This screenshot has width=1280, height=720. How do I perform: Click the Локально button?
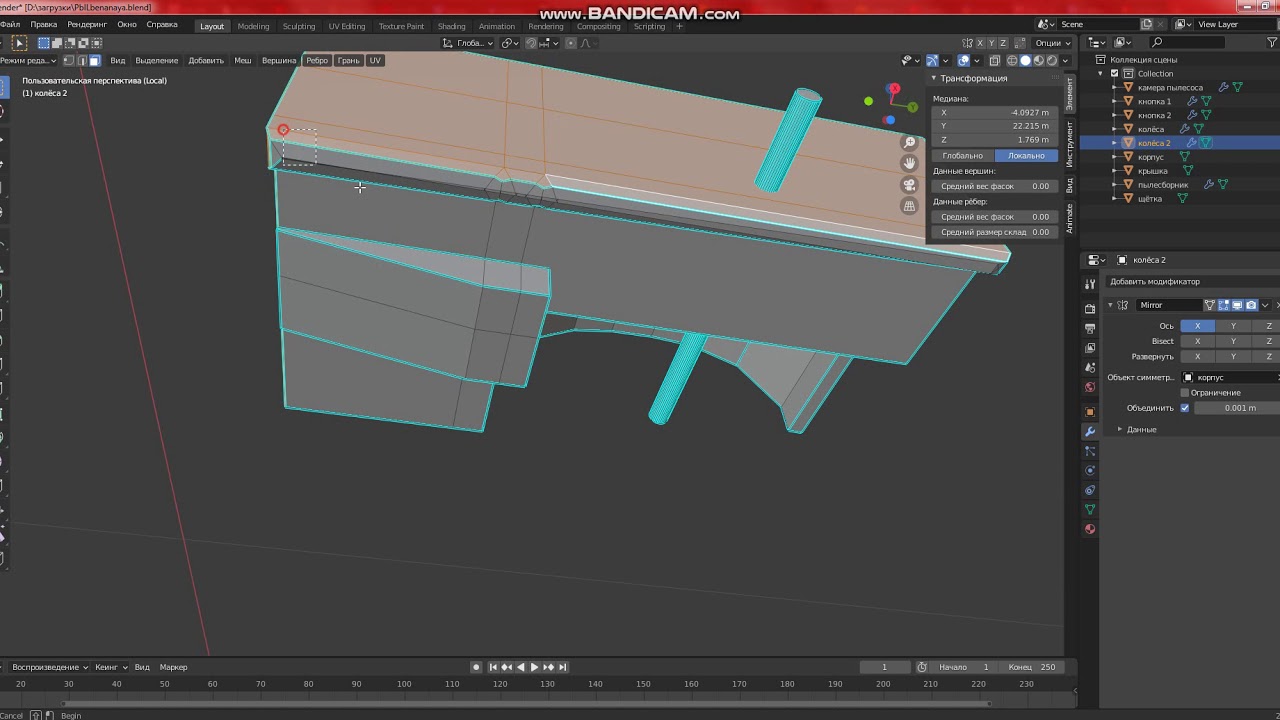pyautogui.click(x=1026, y=156)
